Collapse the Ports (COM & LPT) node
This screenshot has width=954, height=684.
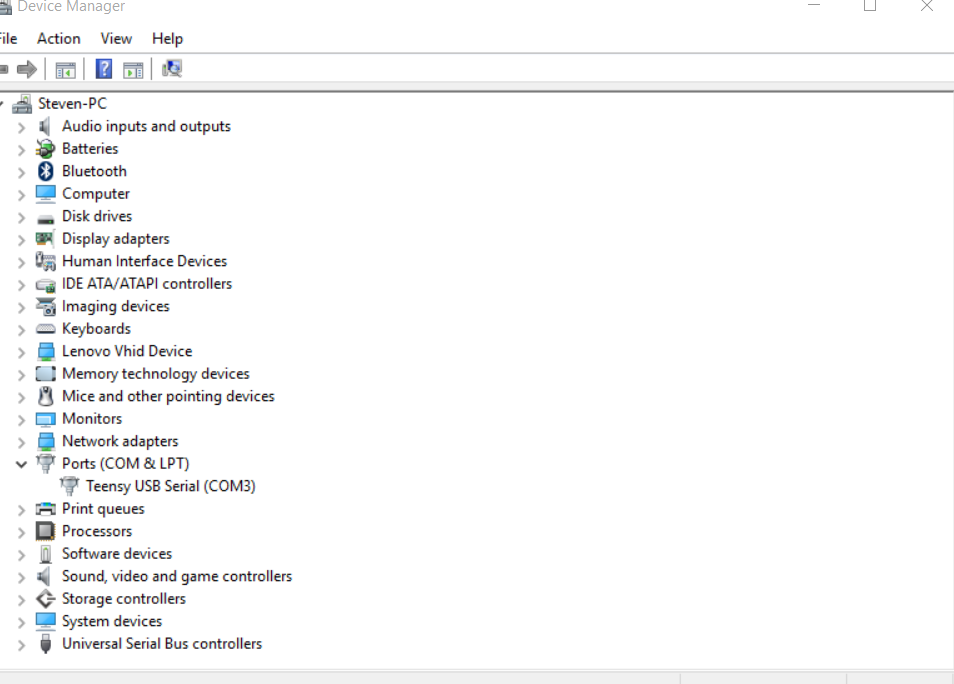(x=21, y=464)
